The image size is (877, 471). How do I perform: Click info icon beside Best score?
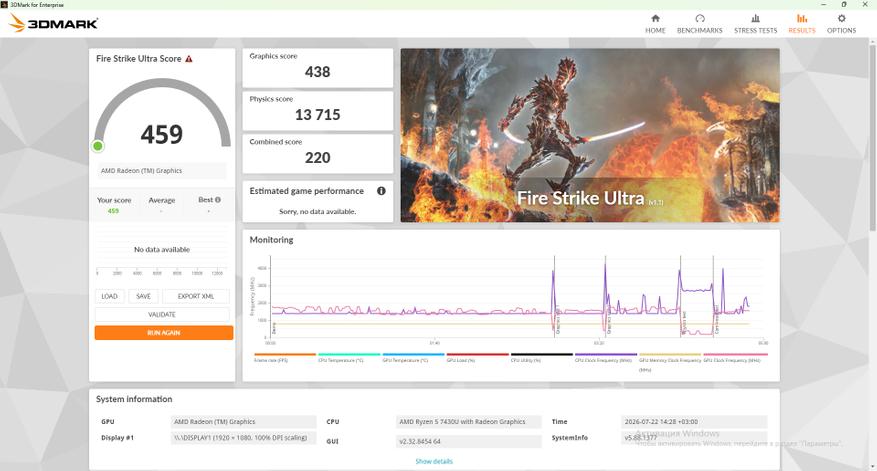pos(218,200)
